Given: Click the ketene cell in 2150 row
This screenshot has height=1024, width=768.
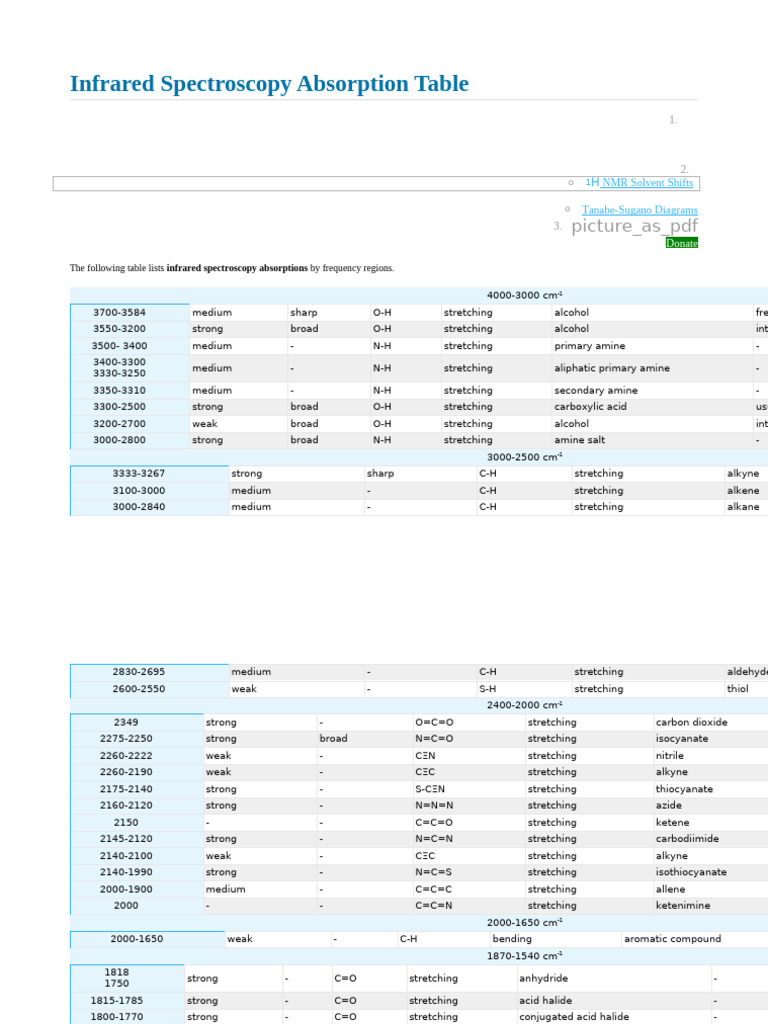Looking at the screenshot, I should click(711, 823).
